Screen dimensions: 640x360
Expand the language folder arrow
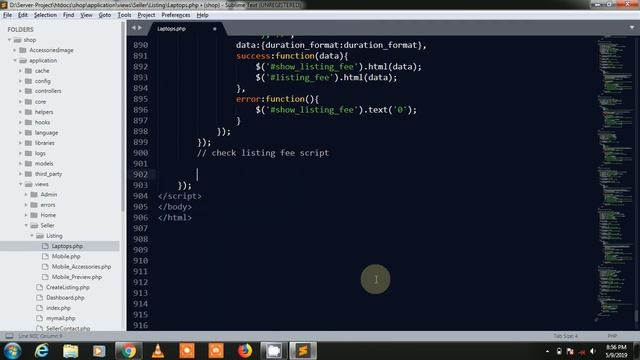[20, 133]
